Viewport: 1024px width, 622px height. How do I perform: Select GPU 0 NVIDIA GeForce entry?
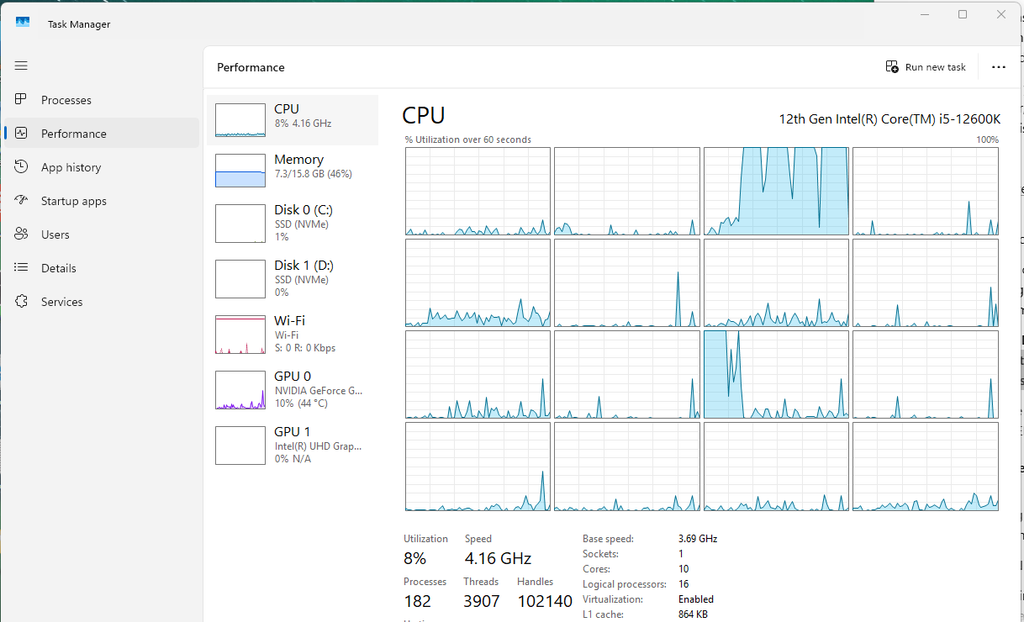pyautogui.click(x=293, y=389)
